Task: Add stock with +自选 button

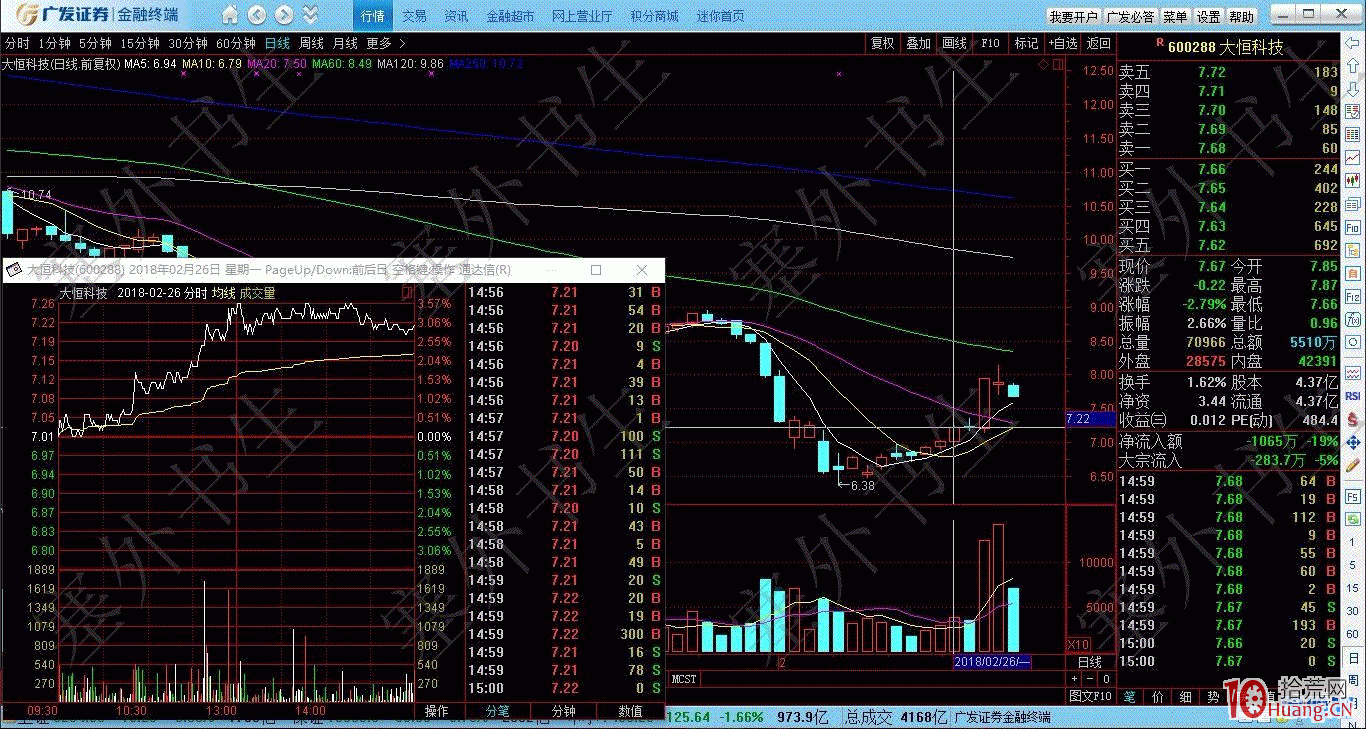Action: [1063, 44]
